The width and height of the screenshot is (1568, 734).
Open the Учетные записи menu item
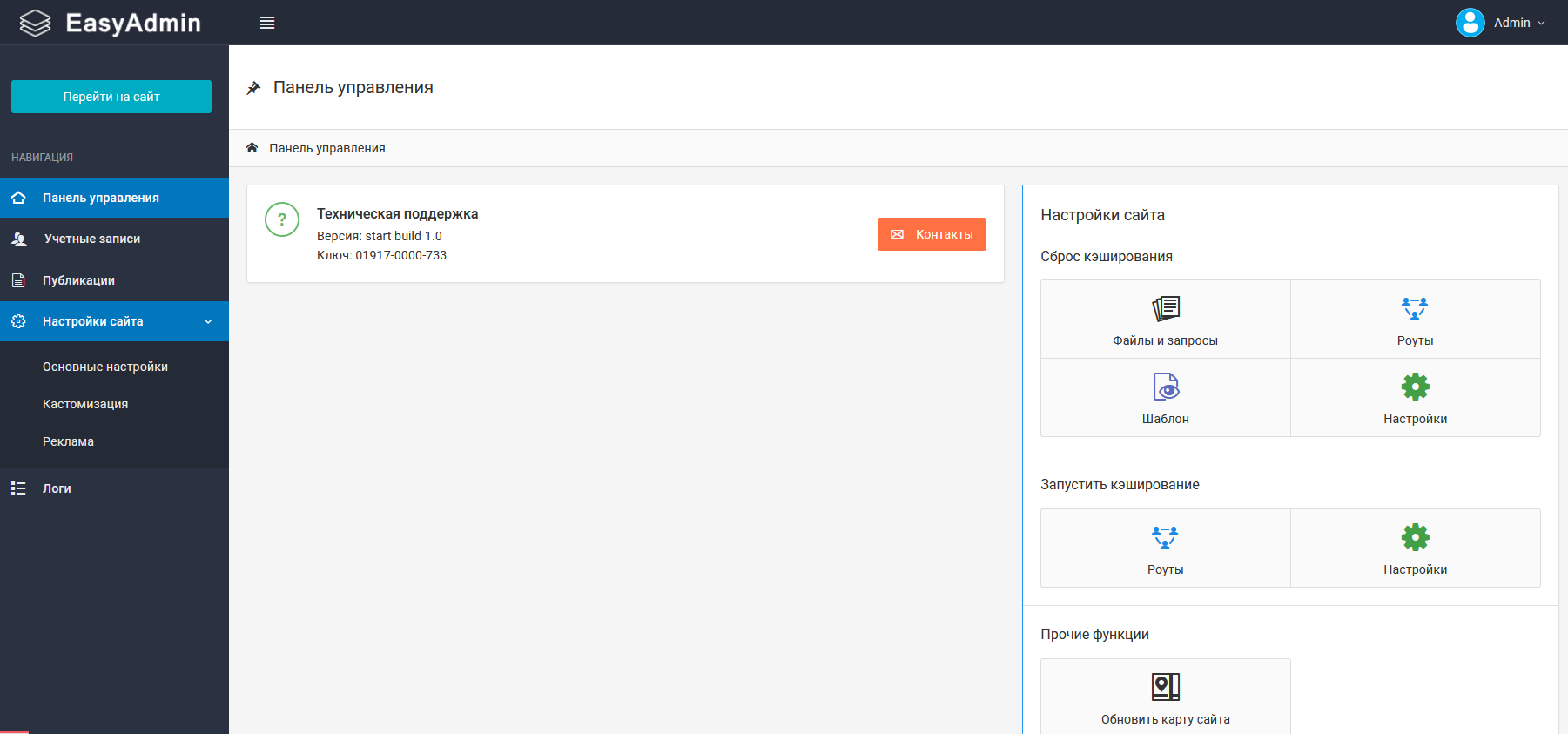(114, 239)
